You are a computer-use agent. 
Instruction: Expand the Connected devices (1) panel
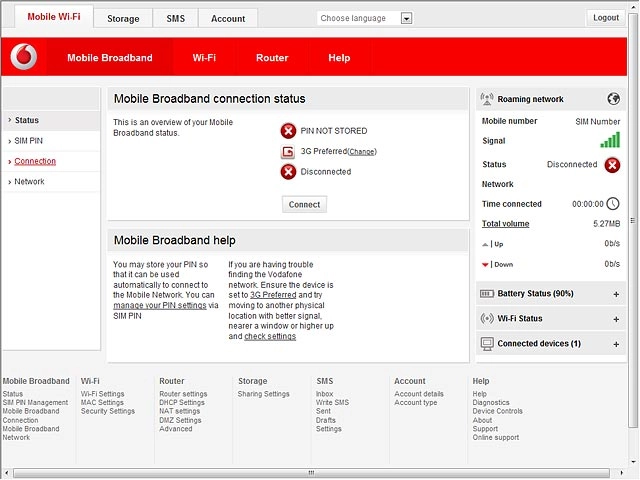point(616,344)
